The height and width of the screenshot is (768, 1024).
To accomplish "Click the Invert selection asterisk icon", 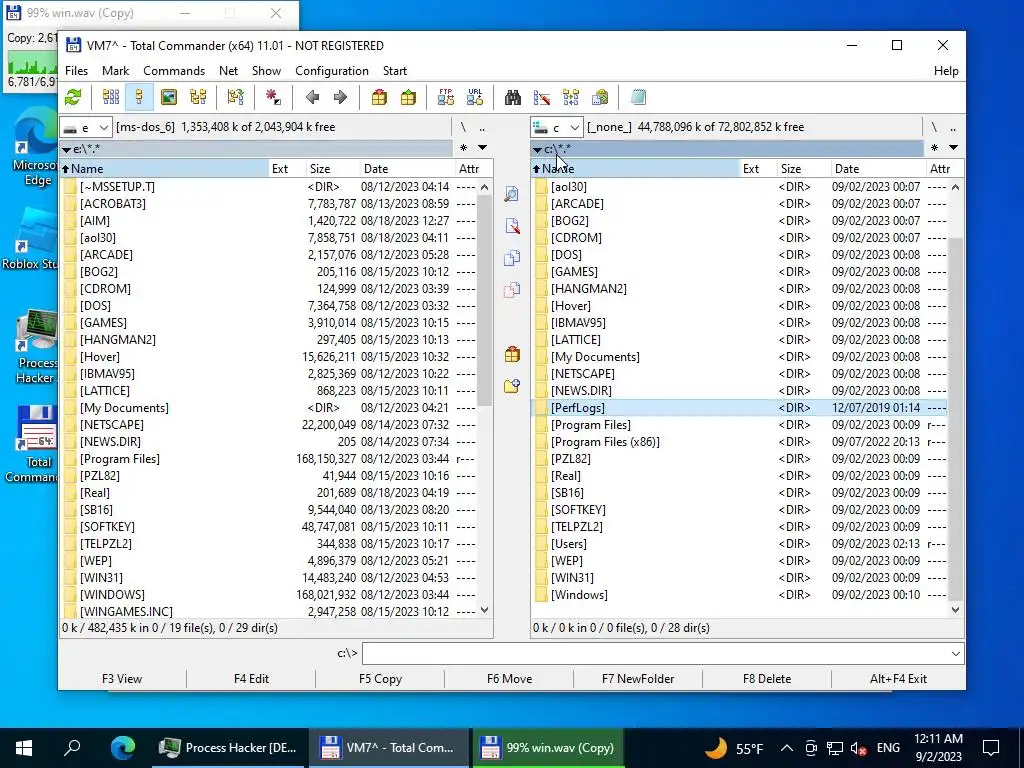I will (x=273, y=97).
